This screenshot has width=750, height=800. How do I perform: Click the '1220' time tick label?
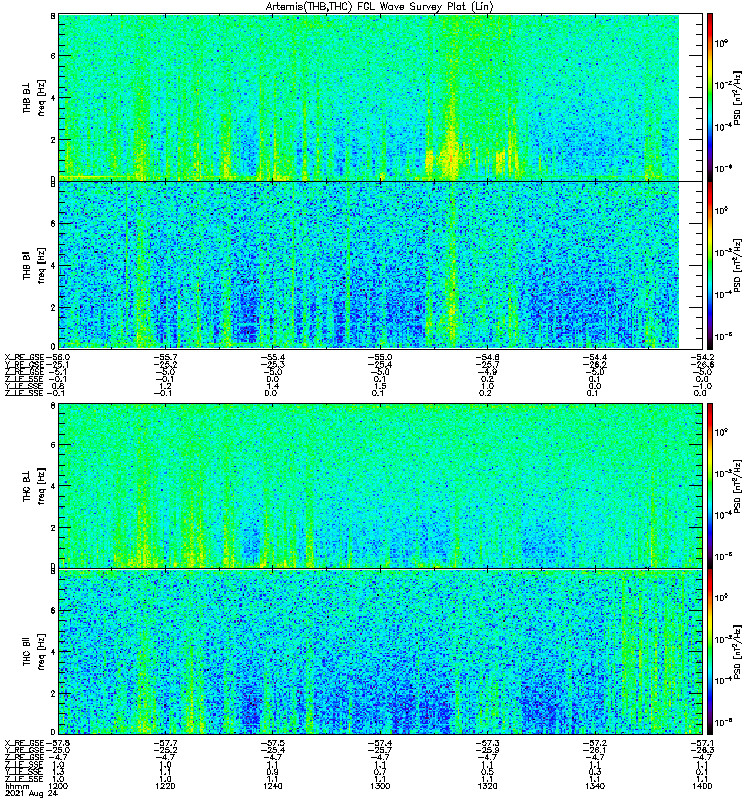[x=165, y=786]
